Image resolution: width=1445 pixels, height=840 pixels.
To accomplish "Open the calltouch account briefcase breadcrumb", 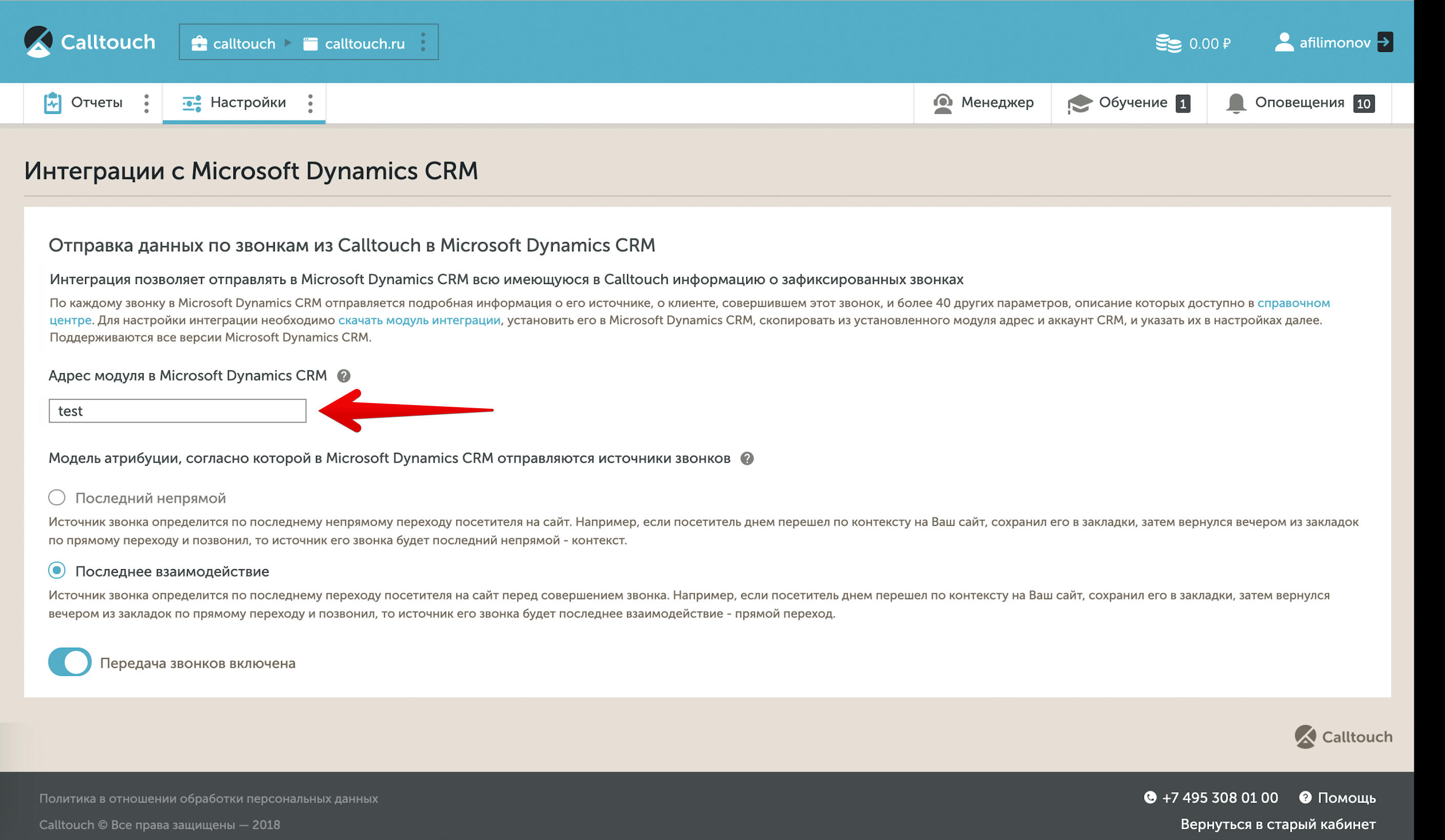I will [233, 44].
